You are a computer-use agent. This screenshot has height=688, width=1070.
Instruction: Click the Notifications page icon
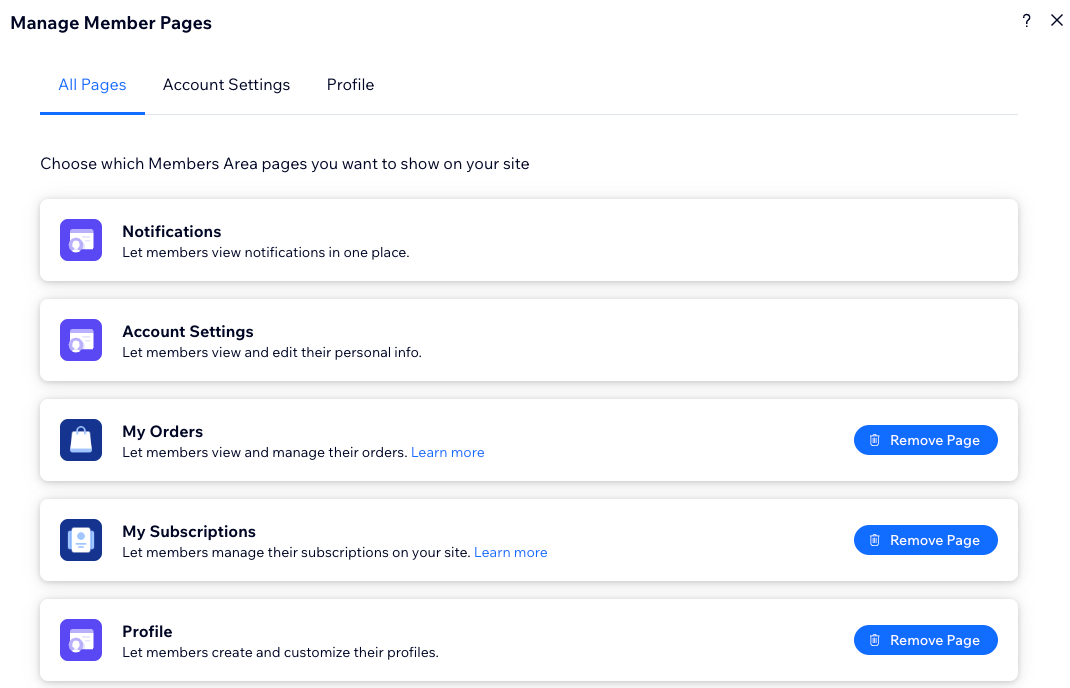pyautogui.click(x=81, y=240)
